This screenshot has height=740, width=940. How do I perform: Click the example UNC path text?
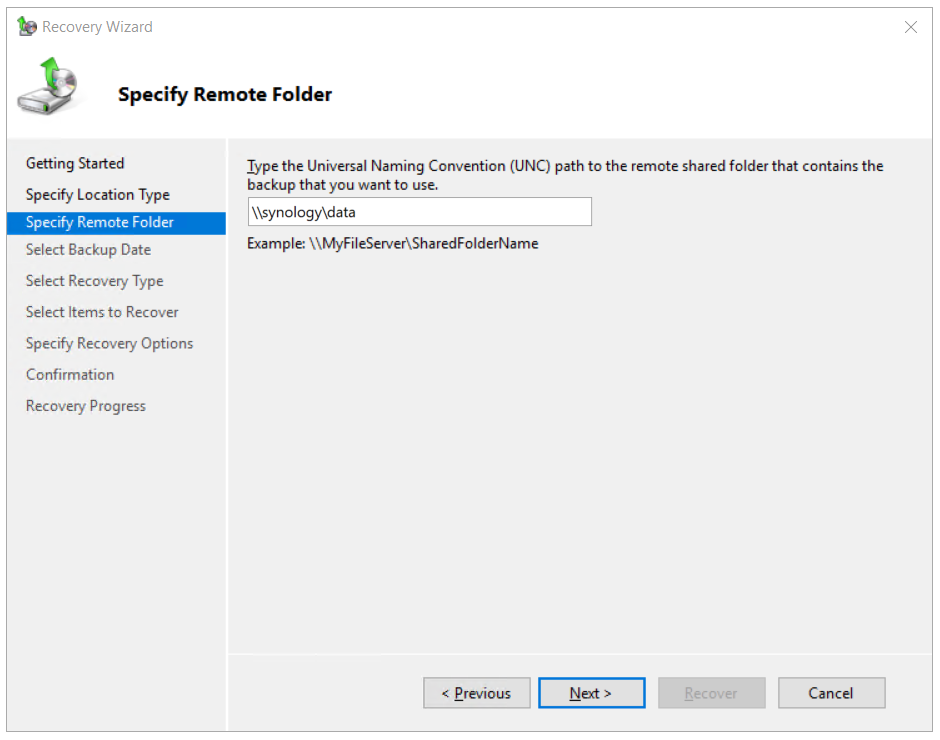(393, 243)
